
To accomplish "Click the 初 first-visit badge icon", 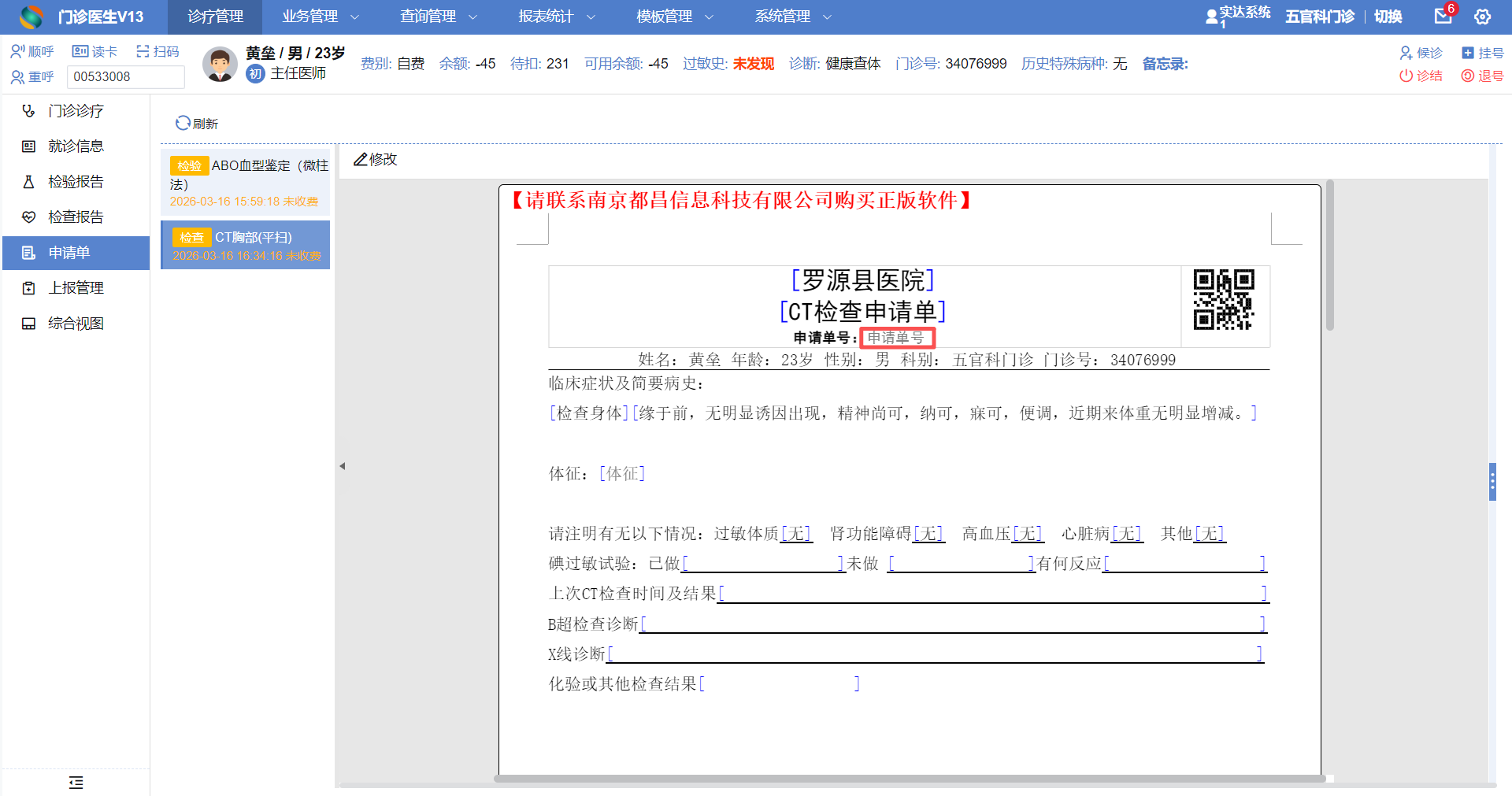I will (x=255, y=74).
